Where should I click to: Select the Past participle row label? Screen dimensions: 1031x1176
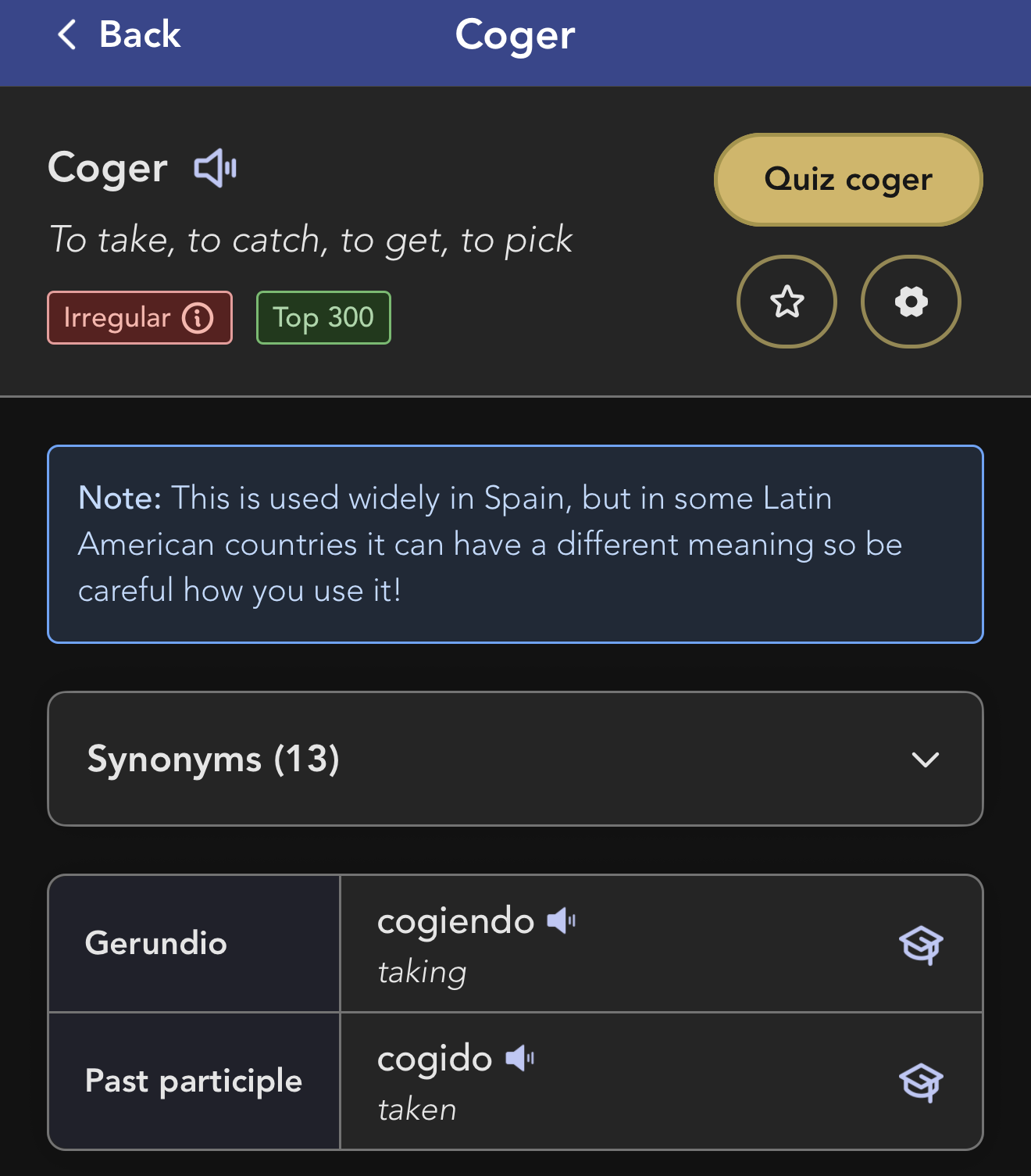click(194, 1081)
